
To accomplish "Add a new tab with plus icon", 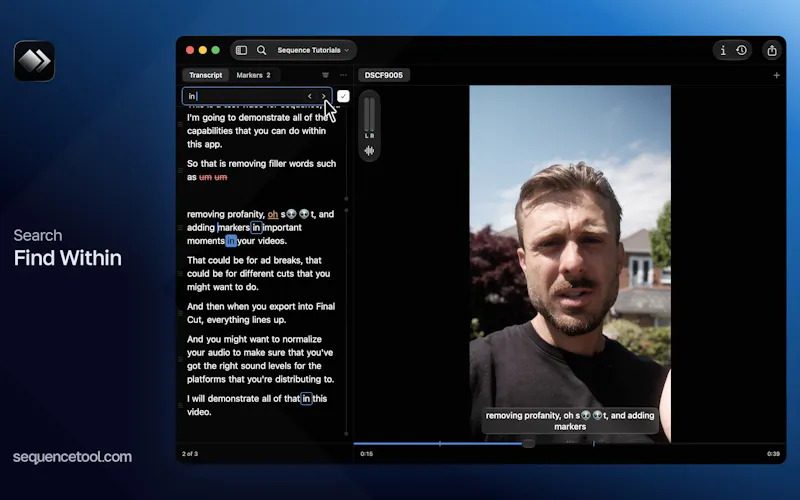I will pos(777,75).
